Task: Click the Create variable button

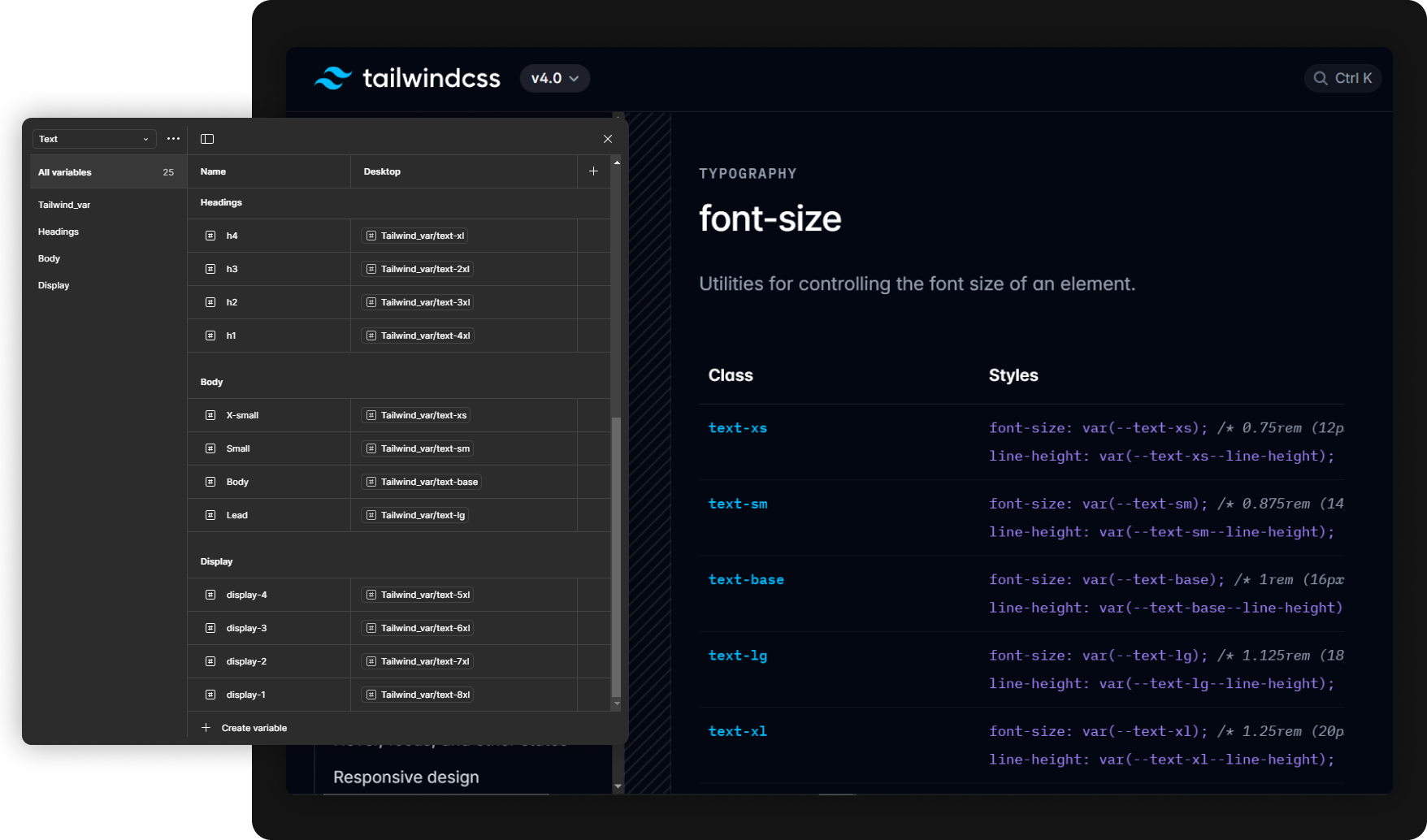Action: point(245,728)
